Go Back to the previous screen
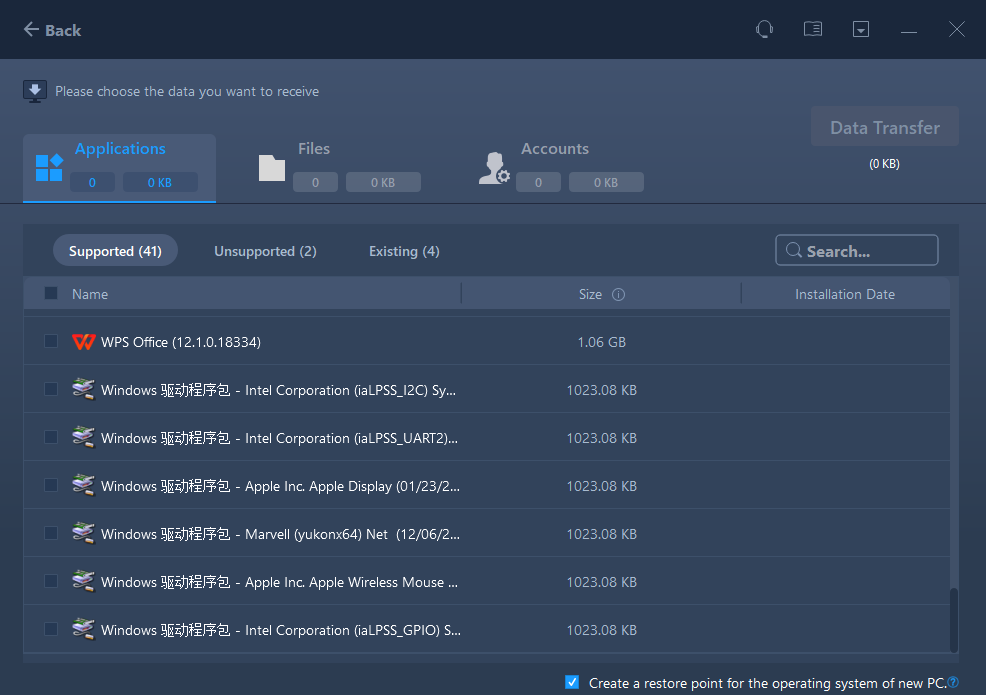Image resolution: width=986 pixels, height=695 pixels. click(52, 30)
